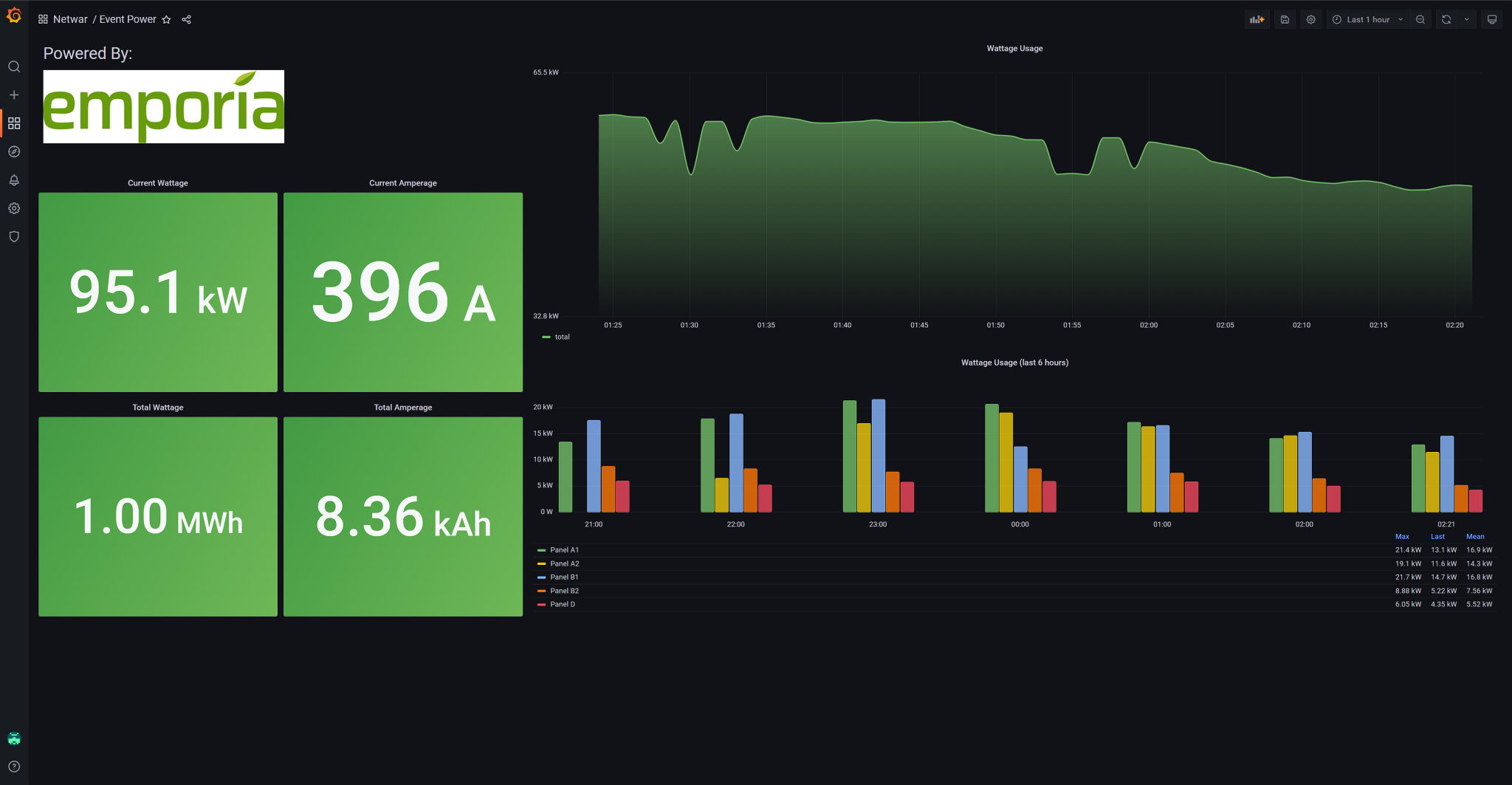
Task: Toggle Panel A1 series in legend
Action: (564, 550)
